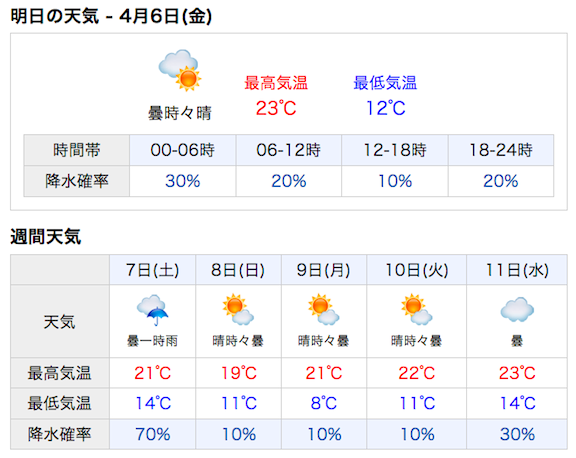The height and width of the screenshot is (458, 576).
Task: Click the umbrella cloud icon for 7日(土)
Action: click(x=152, y=310)
